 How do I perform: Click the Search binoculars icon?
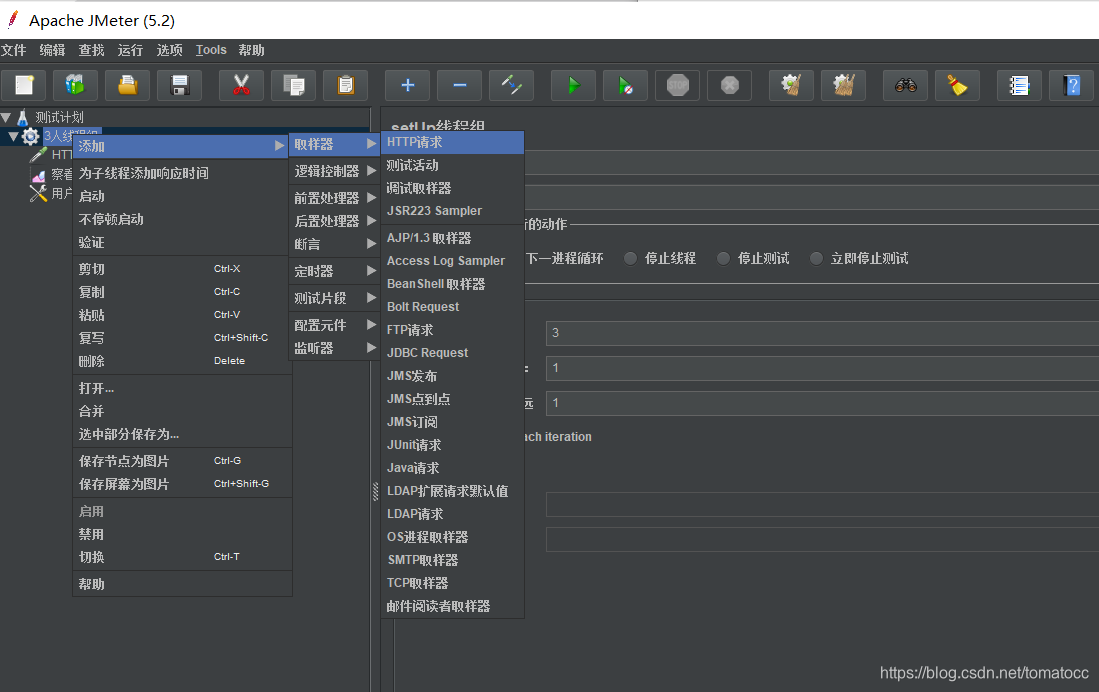point(906,86)
